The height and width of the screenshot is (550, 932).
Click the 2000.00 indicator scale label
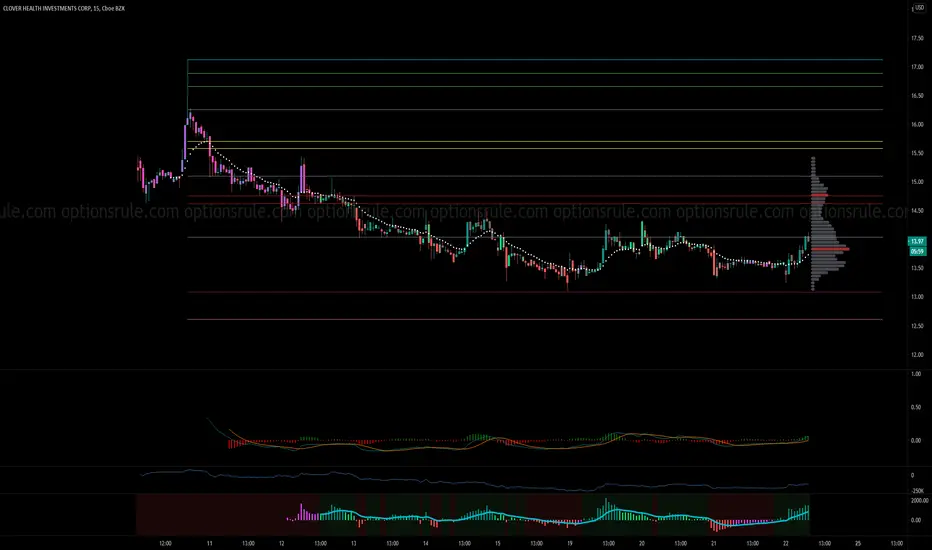coord(919,501)
